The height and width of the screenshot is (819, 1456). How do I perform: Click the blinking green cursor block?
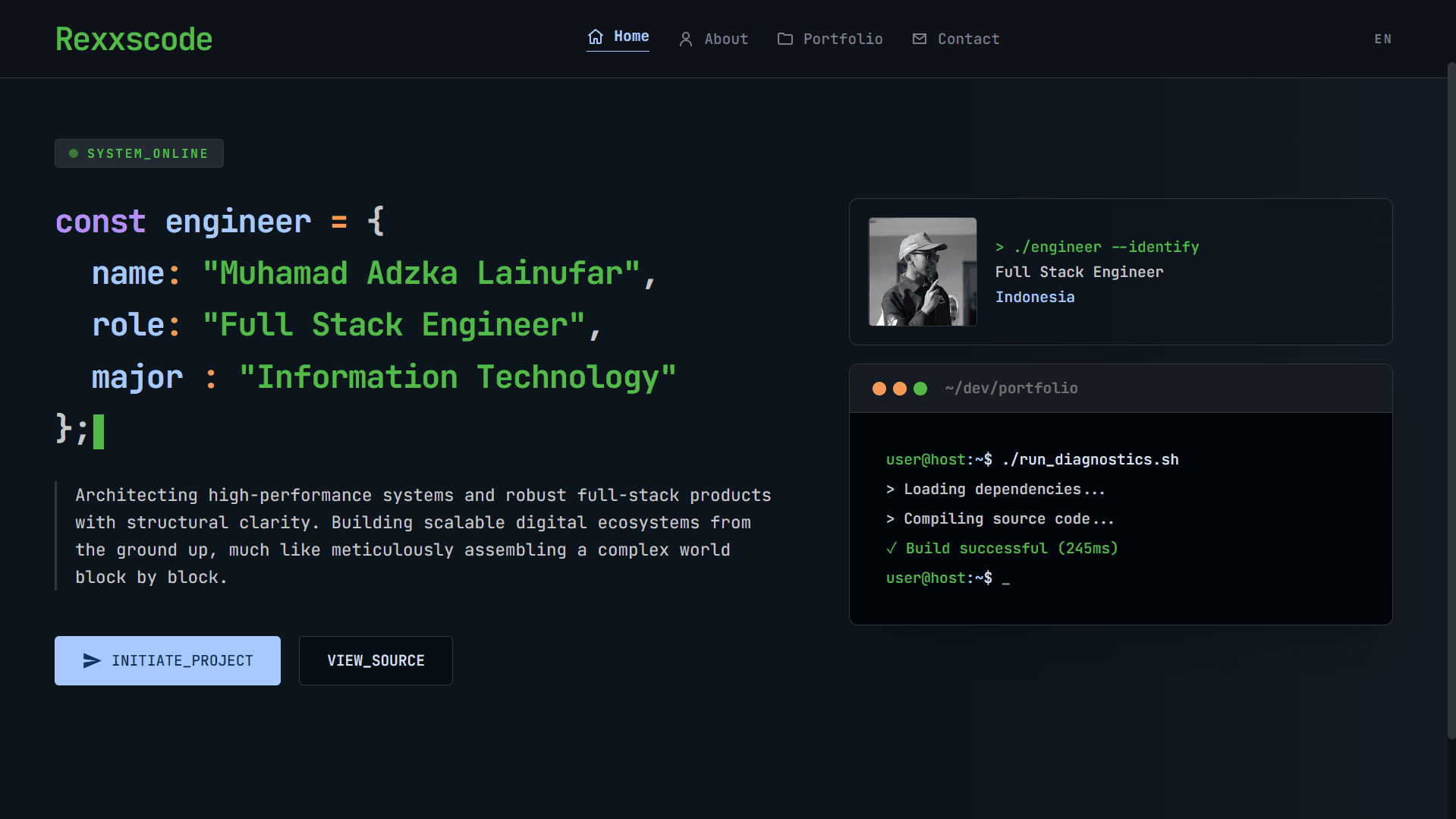tap(99, 431)
